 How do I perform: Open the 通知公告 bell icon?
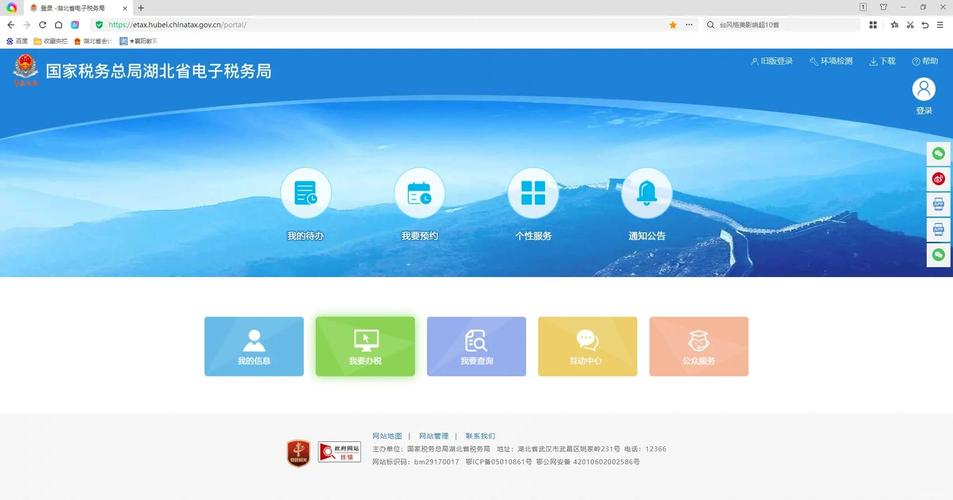click(647, 193)
